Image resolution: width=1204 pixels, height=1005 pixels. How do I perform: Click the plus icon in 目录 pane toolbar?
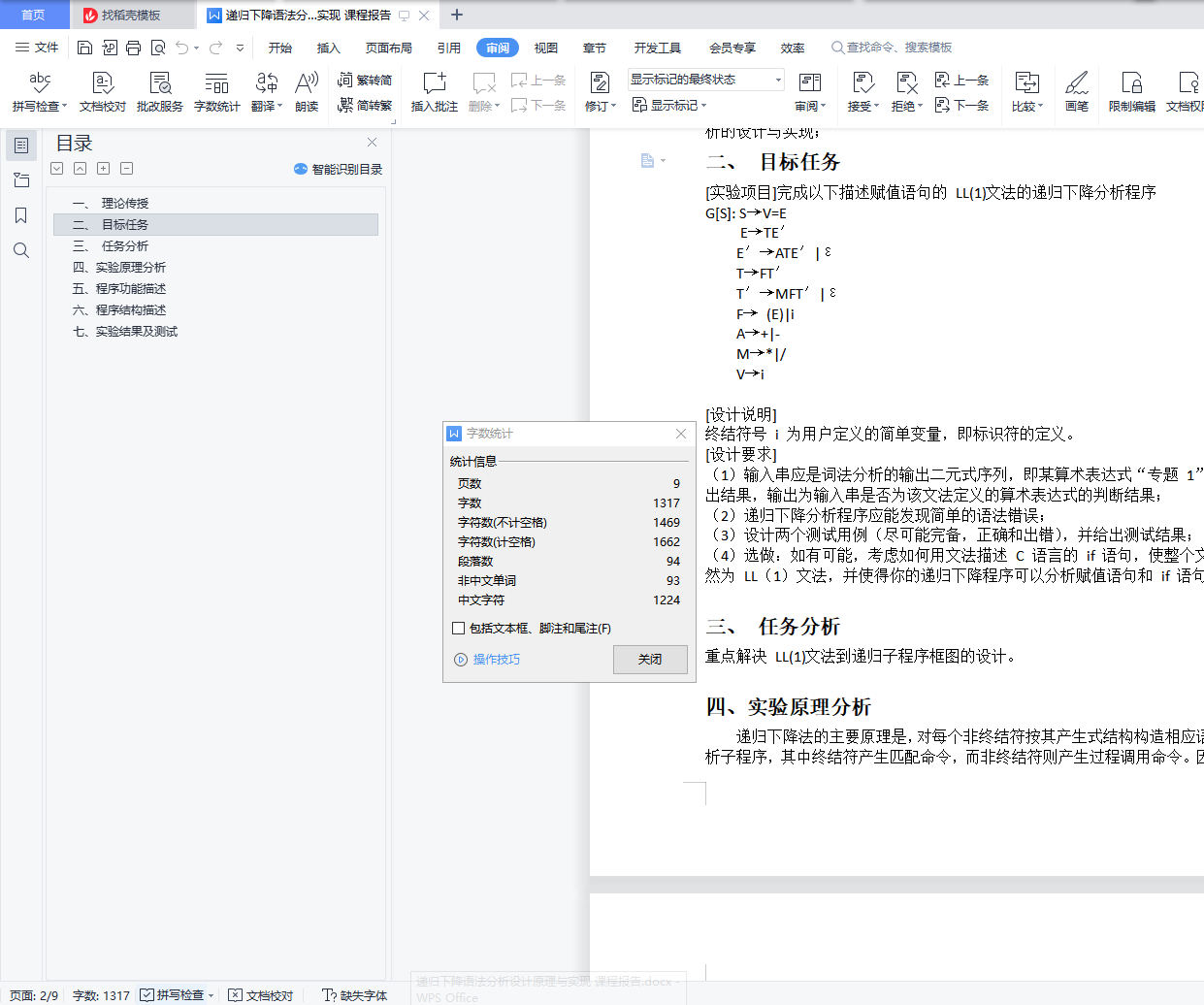(103, 169)
